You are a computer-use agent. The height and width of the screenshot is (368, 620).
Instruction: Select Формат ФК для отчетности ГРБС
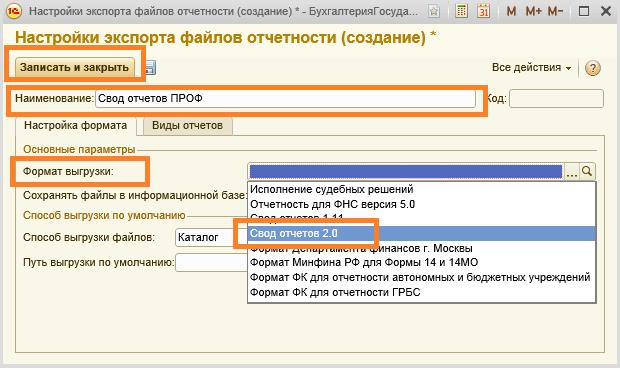tap(421, 293)
